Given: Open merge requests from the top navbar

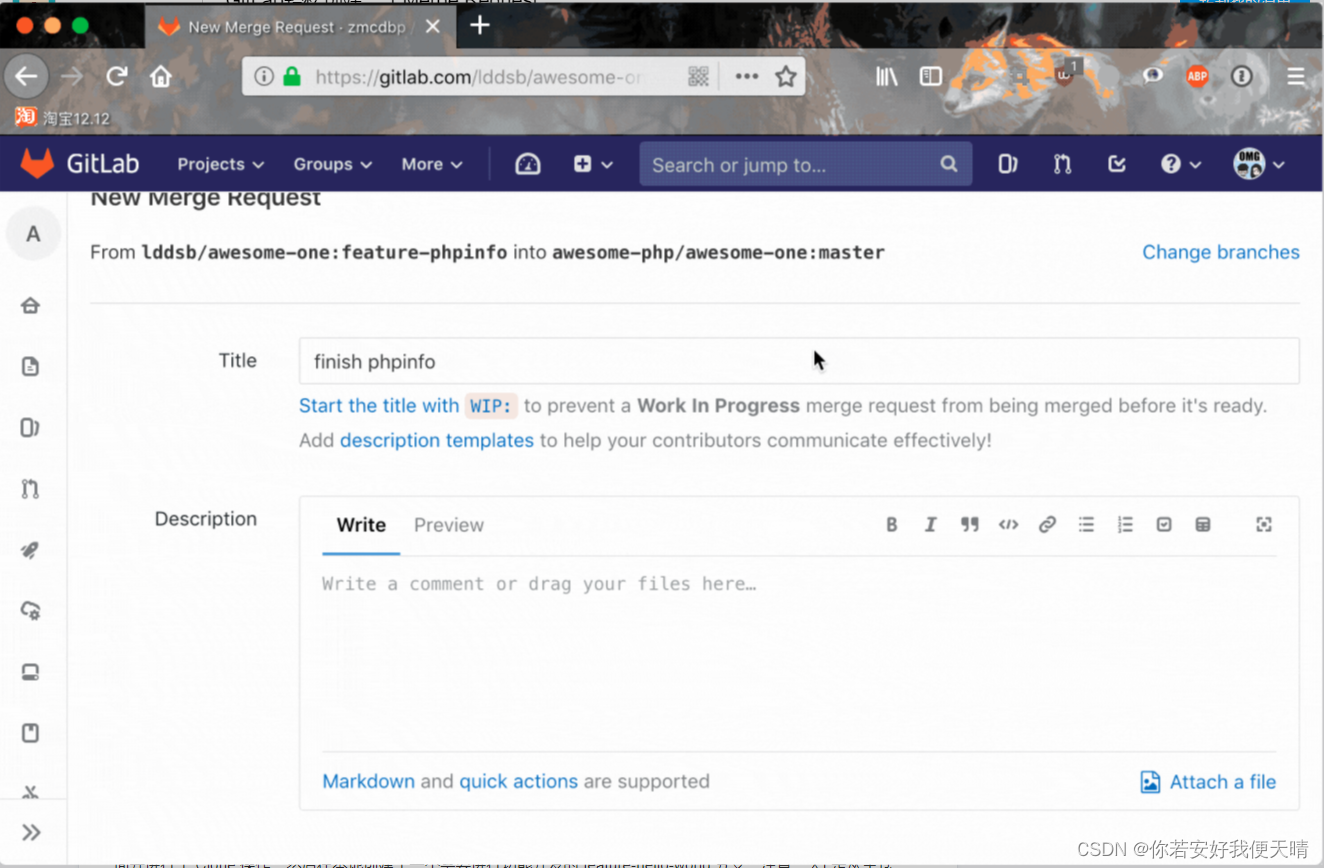Looking at the screenshot, I should 1062,163.
